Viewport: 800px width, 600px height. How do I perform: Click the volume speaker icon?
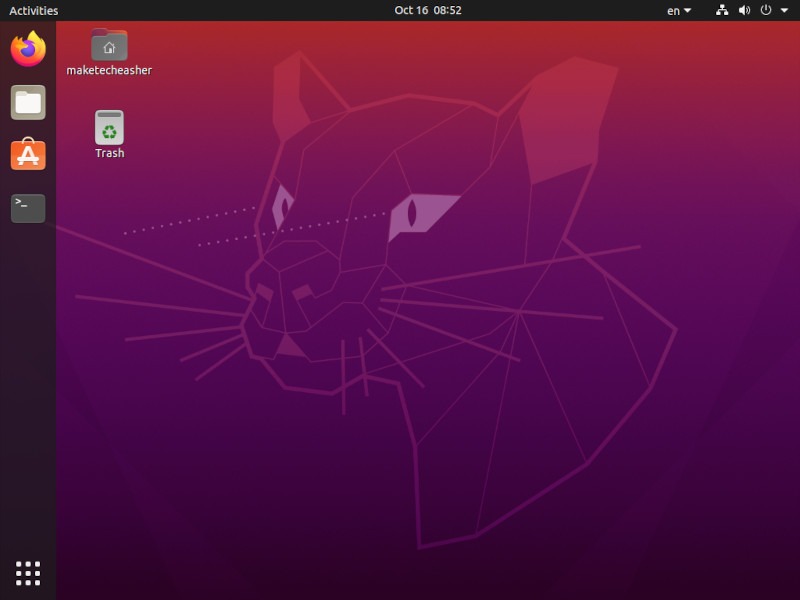[x=744, y=11]
